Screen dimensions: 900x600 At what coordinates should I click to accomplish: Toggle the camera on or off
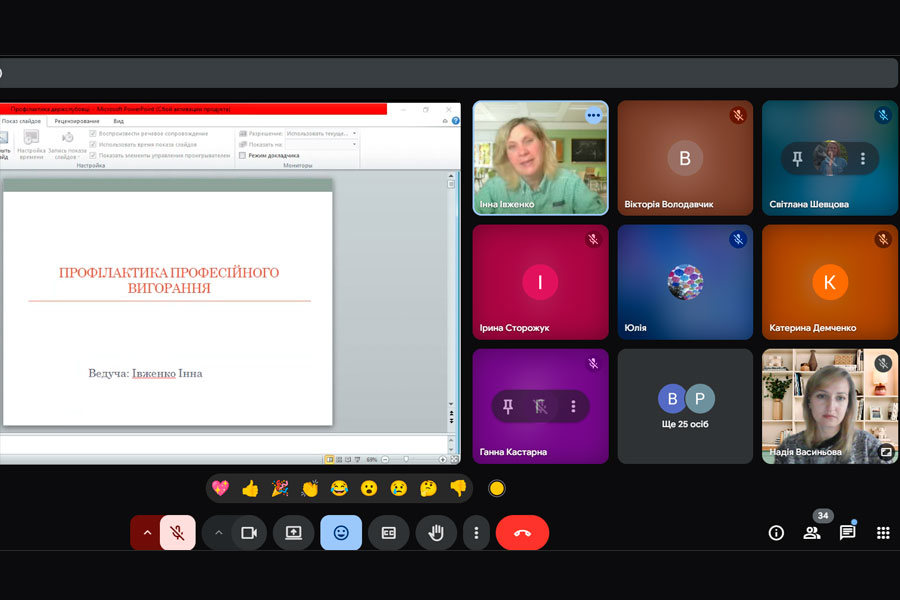pos(249,533)
